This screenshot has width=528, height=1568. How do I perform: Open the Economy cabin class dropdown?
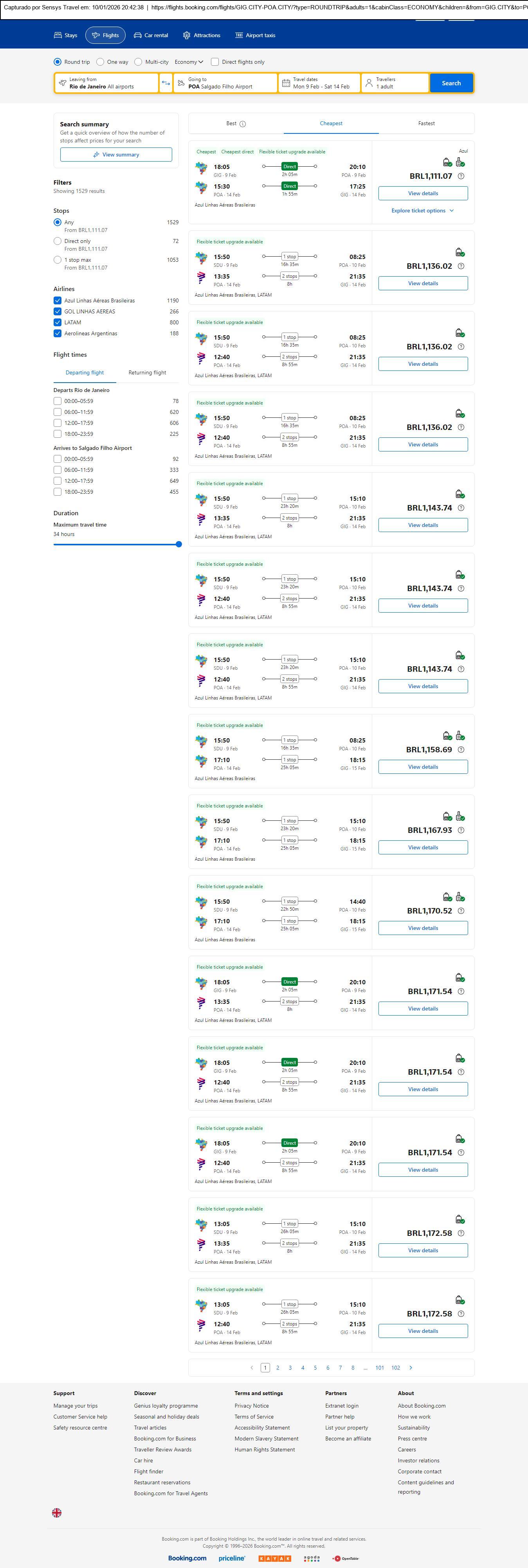click(x=189, y=62)
